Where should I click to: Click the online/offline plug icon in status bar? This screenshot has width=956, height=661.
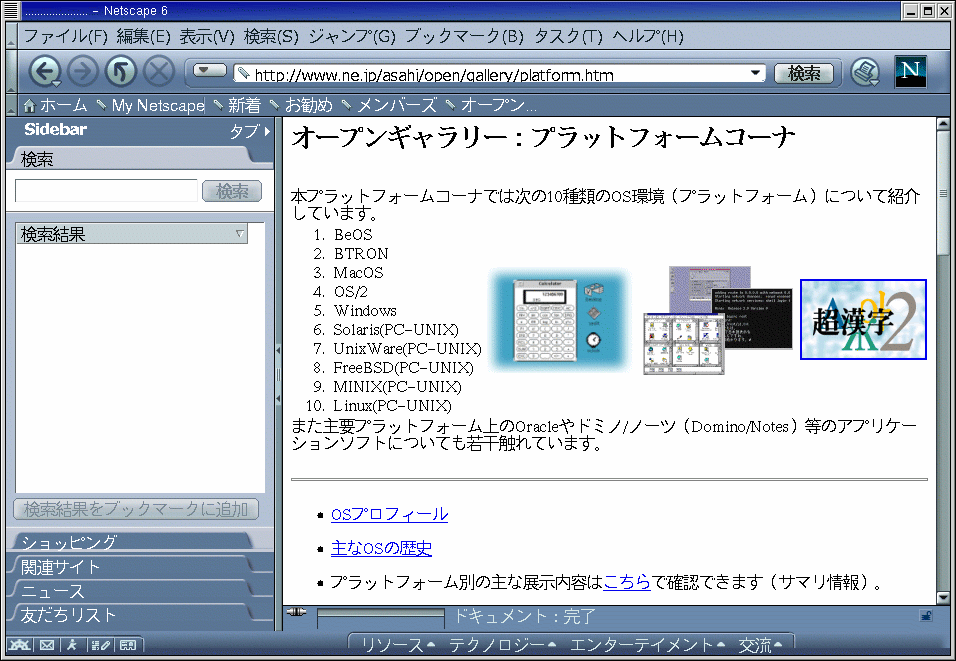pos(297,612)
